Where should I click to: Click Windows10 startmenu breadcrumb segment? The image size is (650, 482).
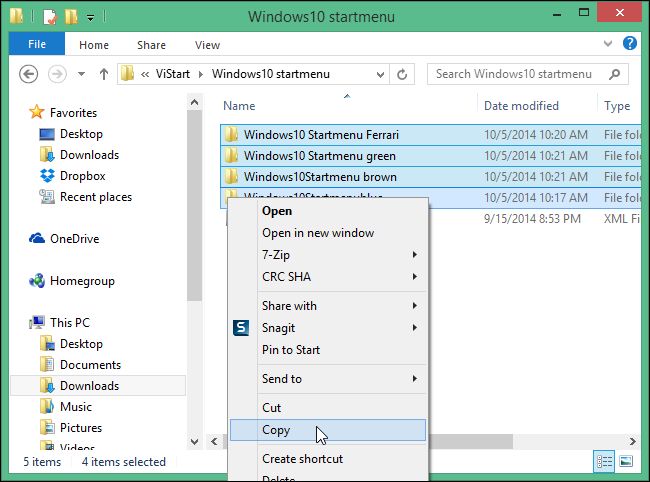click(271, 74)
